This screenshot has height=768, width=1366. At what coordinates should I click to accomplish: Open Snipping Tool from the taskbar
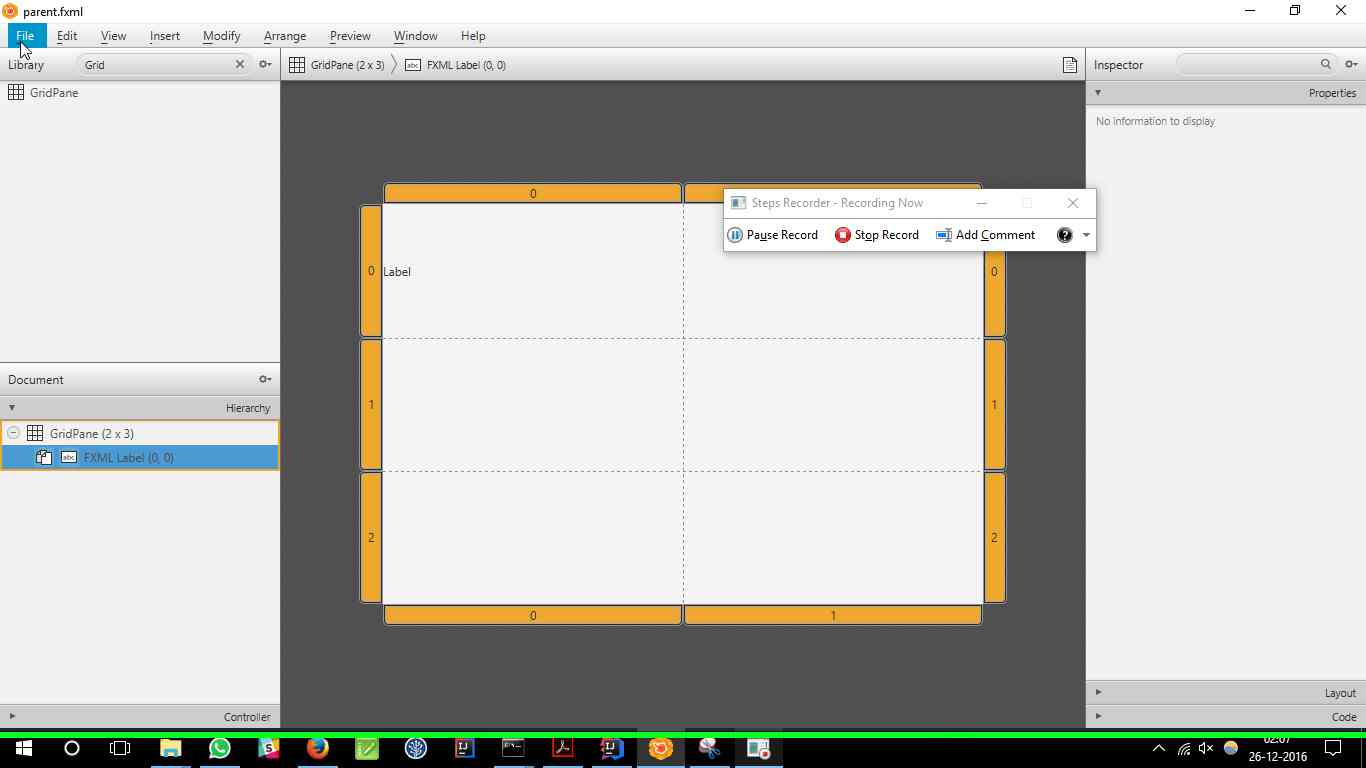[x=709, y=748]
